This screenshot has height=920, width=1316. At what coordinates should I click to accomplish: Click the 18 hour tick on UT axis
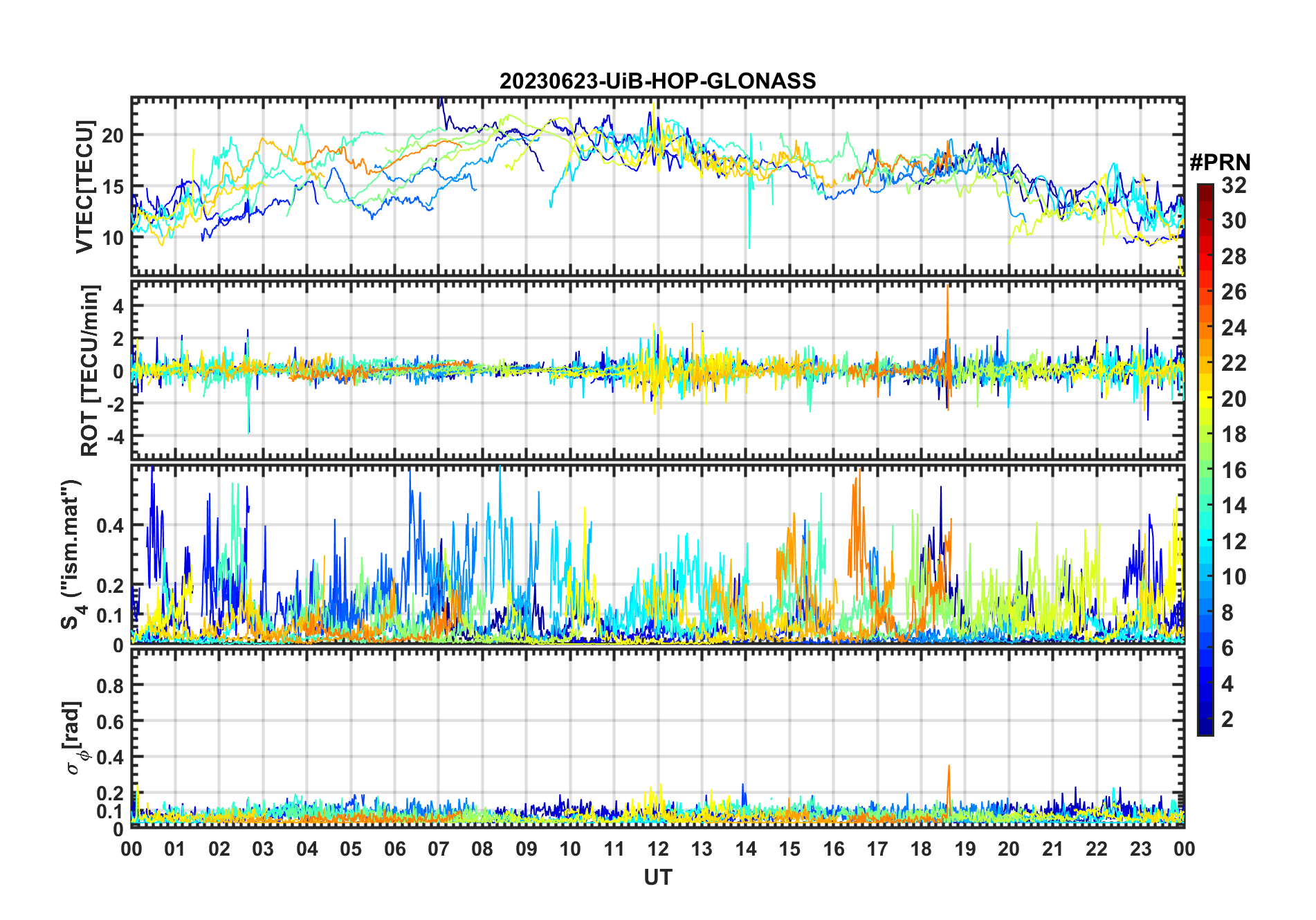point(921,849)
